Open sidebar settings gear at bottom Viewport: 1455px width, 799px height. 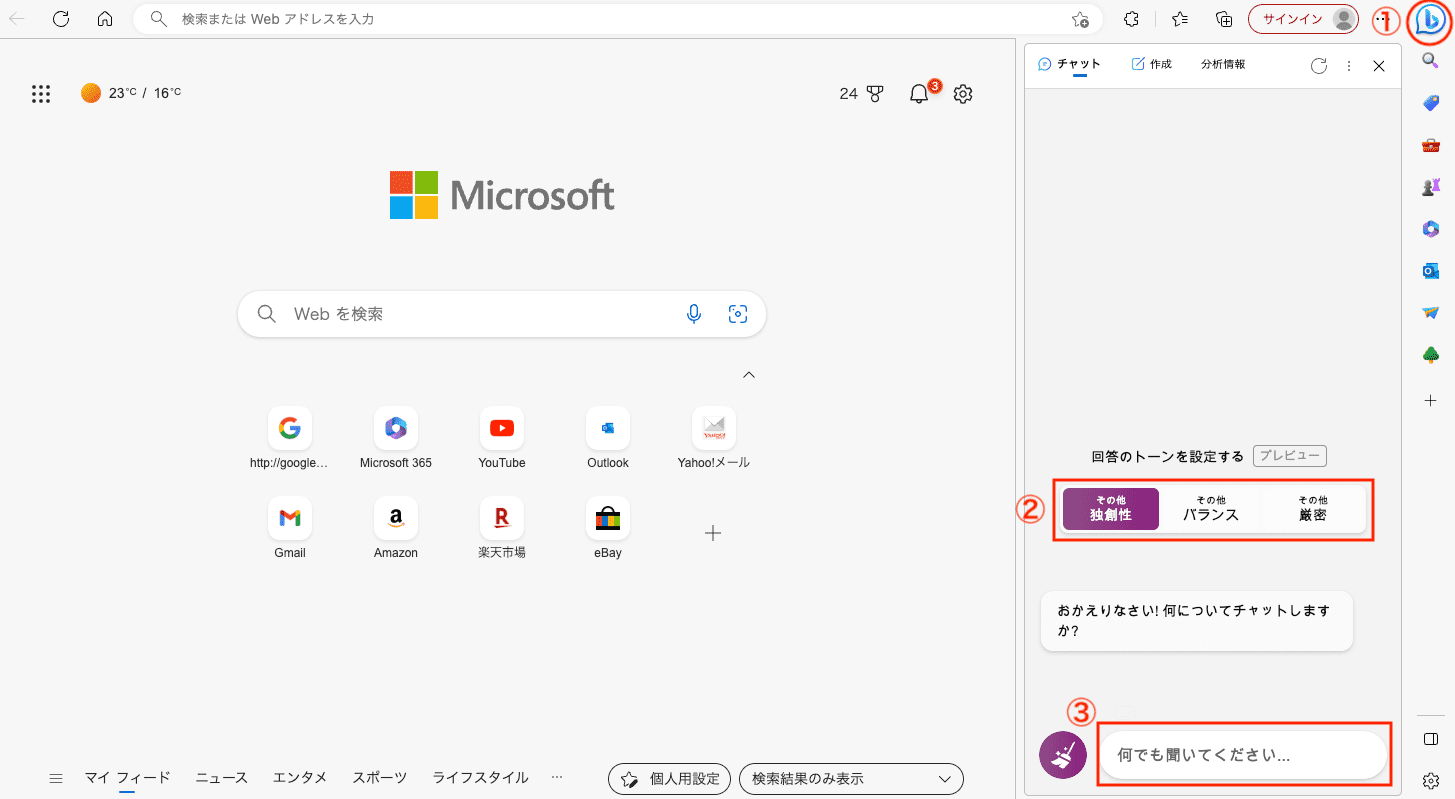[x=1431, y=780]
